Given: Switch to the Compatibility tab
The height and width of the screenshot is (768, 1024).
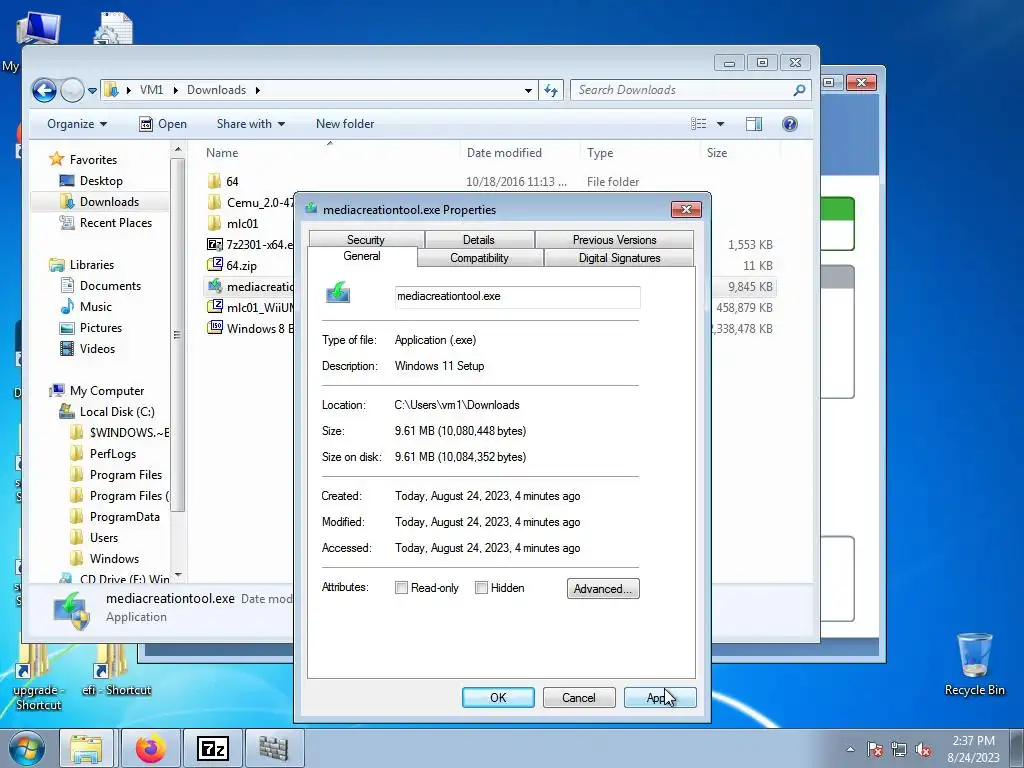Looking at the screenshot, I should (x=479, y=257).
